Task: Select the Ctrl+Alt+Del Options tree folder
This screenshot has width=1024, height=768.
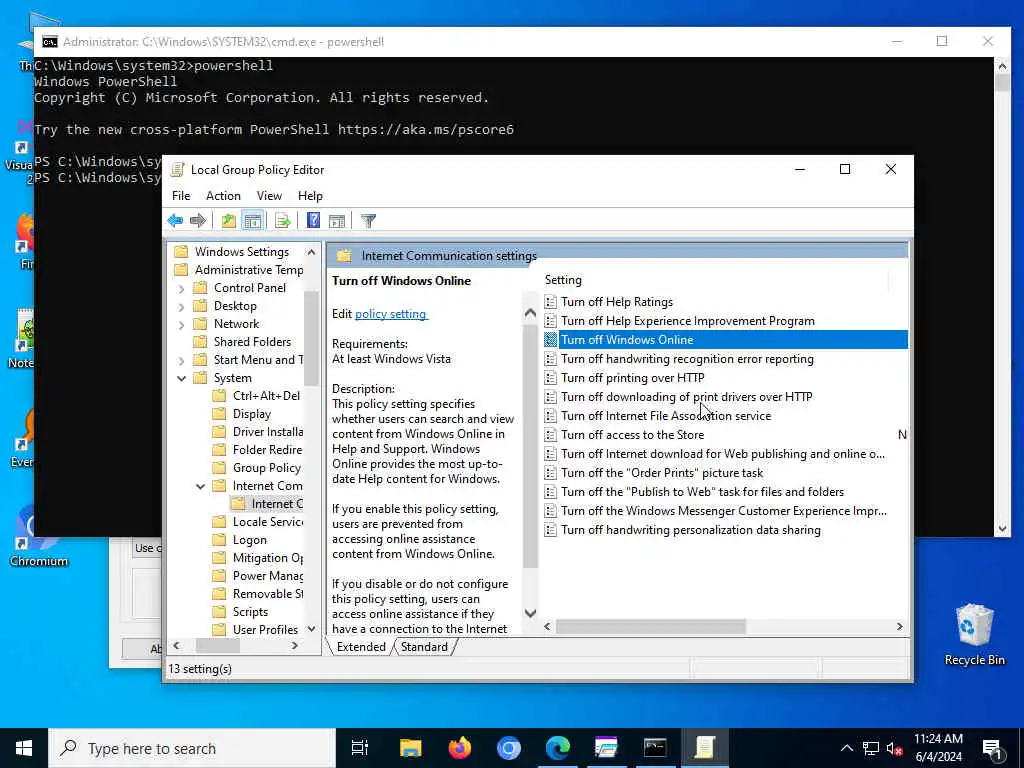Action: coord(266,396)
